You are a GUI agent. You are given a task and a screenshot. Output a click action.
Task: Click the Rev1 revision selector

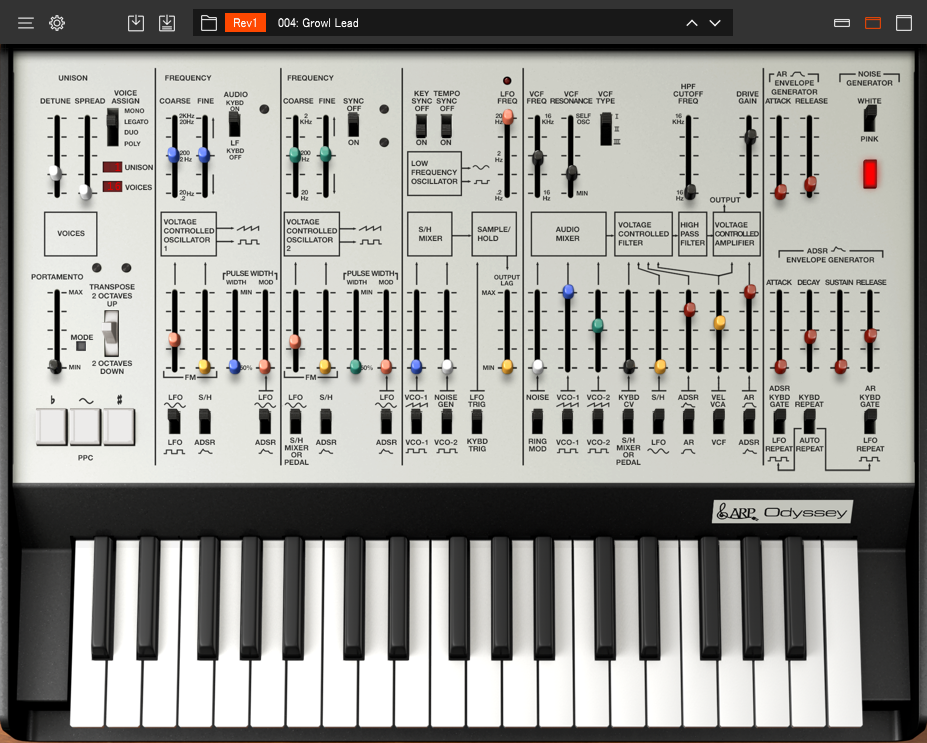246,22
